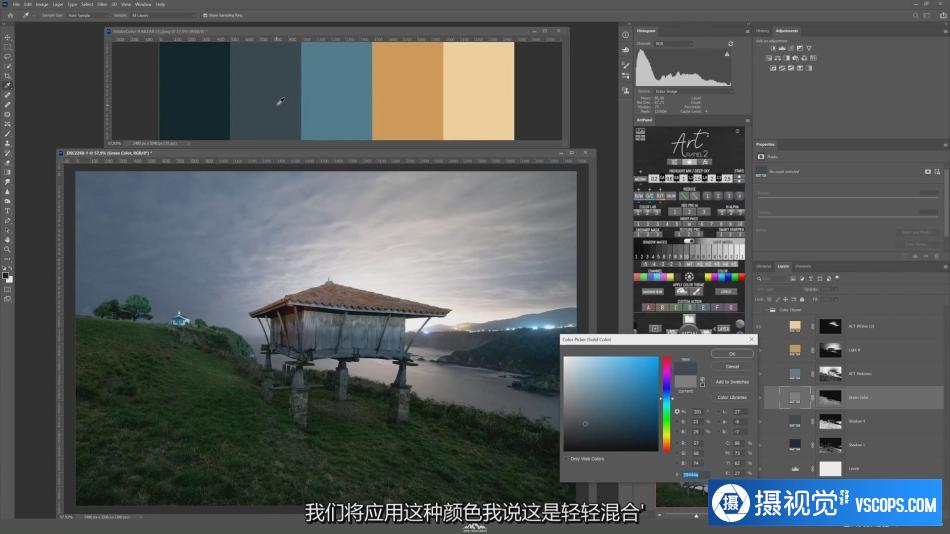Click OK in the Color Picker

tap(732, 354)
